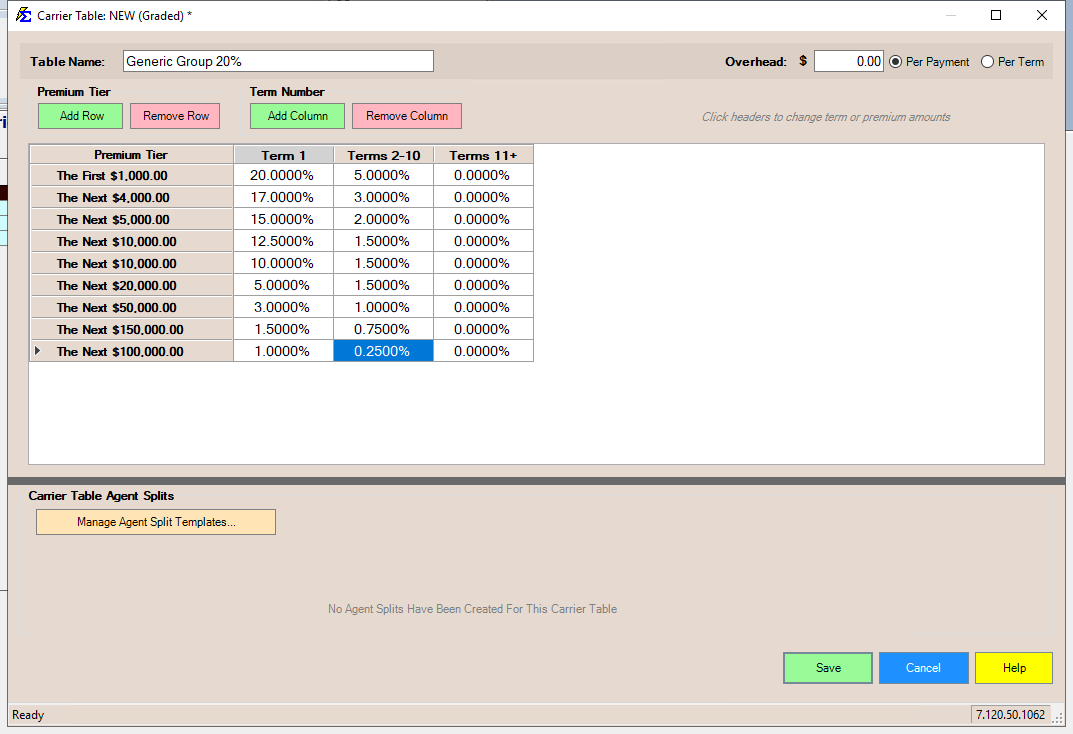Image resolution: width=1073 pixels, height=734 pixels.
Task: Save the carrier table
Action: coord(828,668)
